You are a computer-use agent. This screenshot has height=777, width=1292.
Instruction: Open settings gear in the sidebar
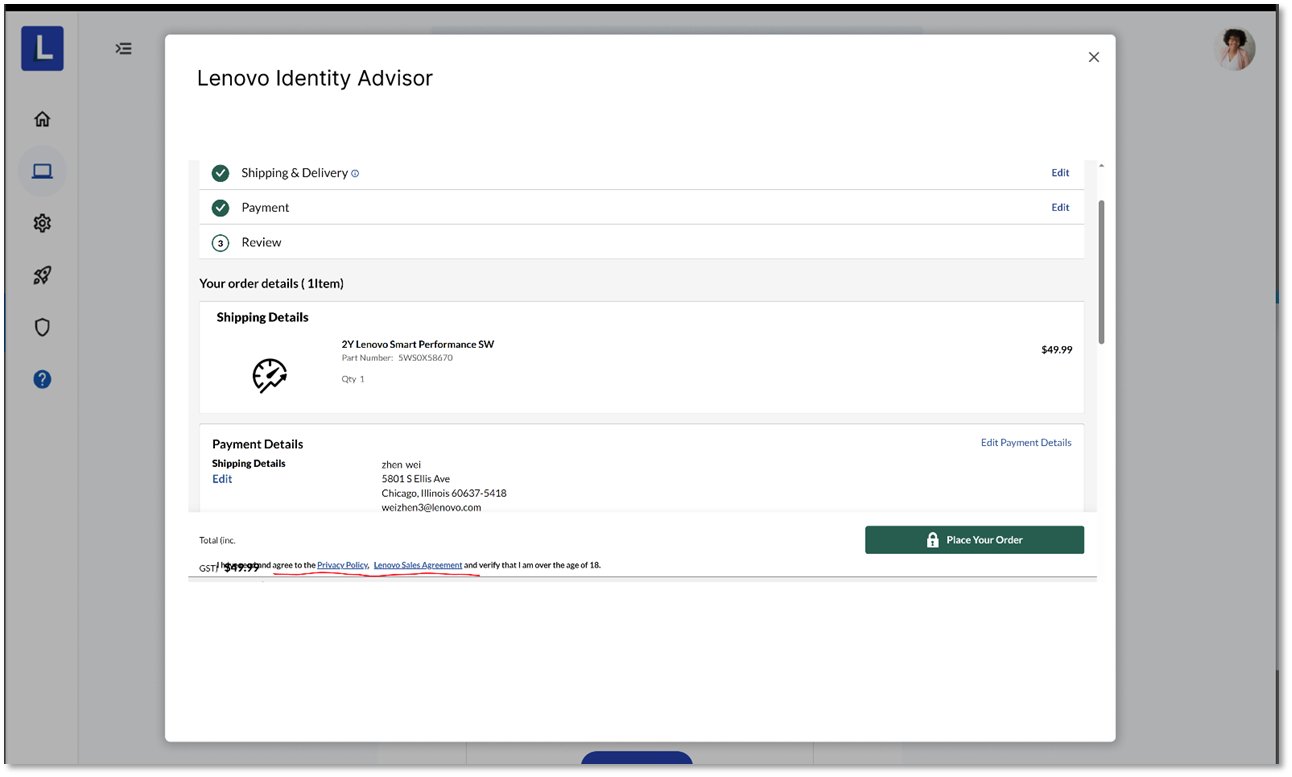[42, 223]
